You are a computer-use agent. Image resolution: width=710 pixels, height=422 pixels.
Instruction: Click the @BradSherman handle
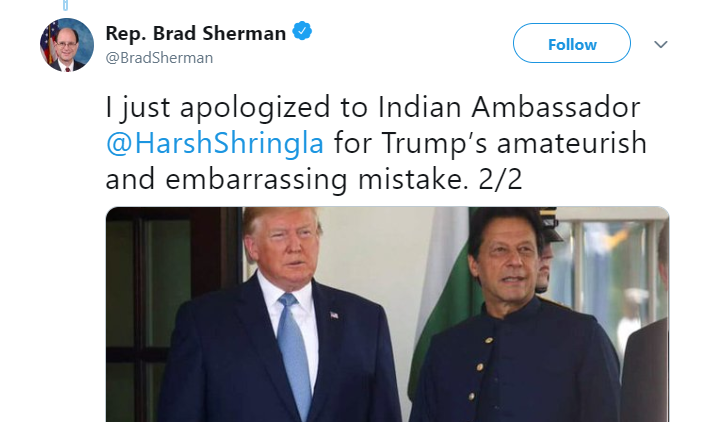tap(159, 58)
